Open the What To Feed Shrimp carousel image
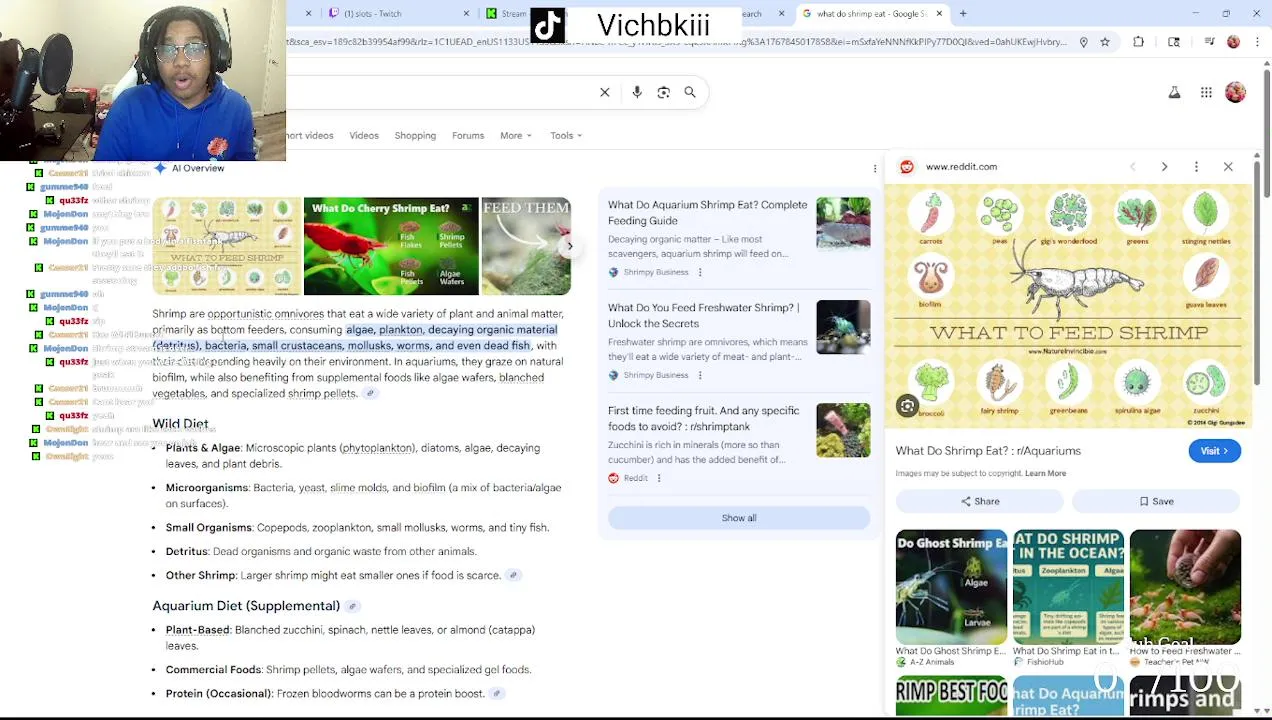Viewport: 1272px width, 720px height. coord(226,247)
